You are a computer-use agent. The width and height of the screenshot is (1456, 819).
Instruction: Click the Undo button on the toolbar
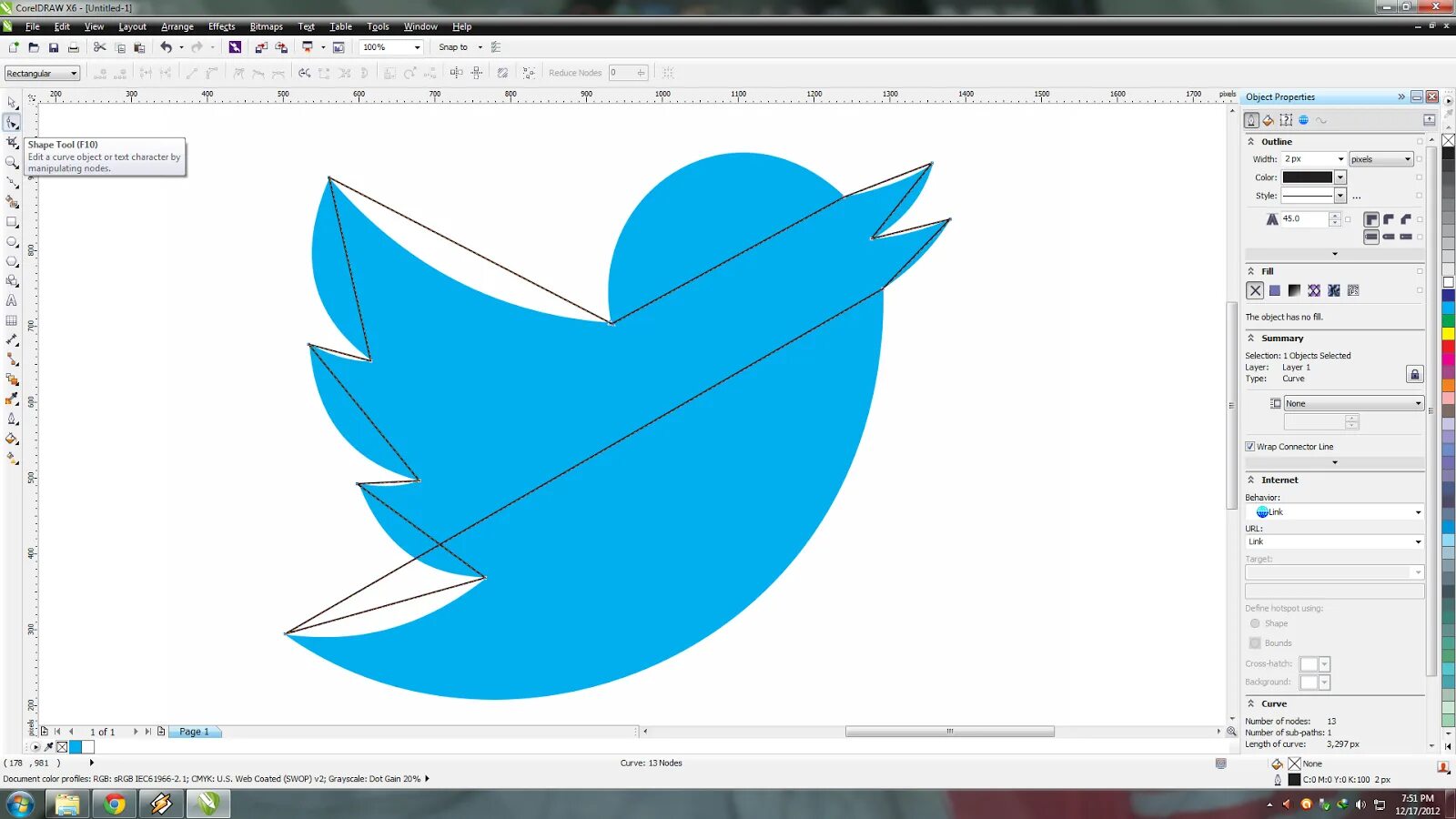(168, 46)
